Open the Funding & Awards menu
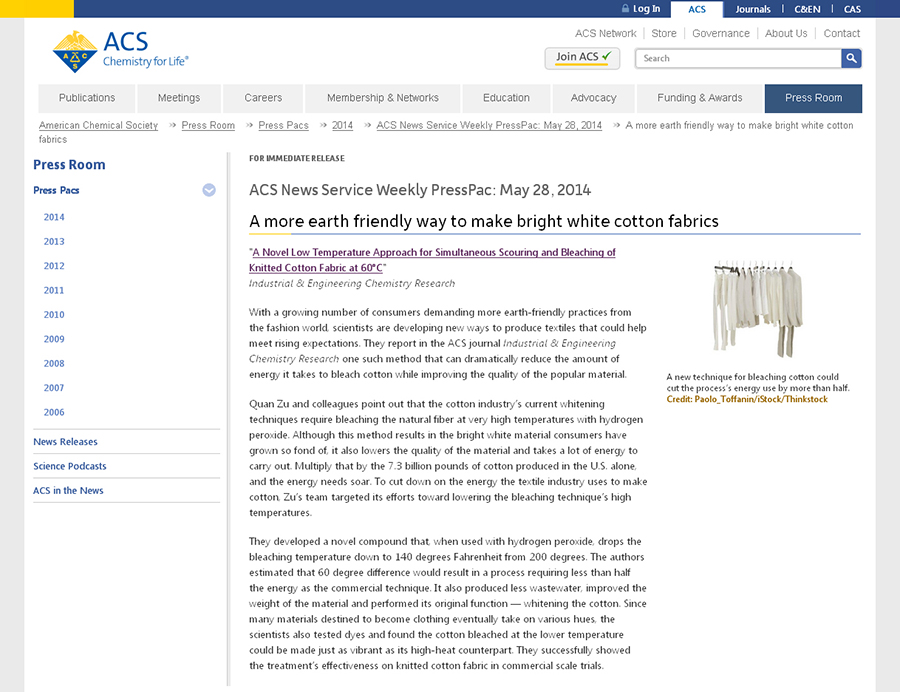900x692 pixels. [699, 98]
